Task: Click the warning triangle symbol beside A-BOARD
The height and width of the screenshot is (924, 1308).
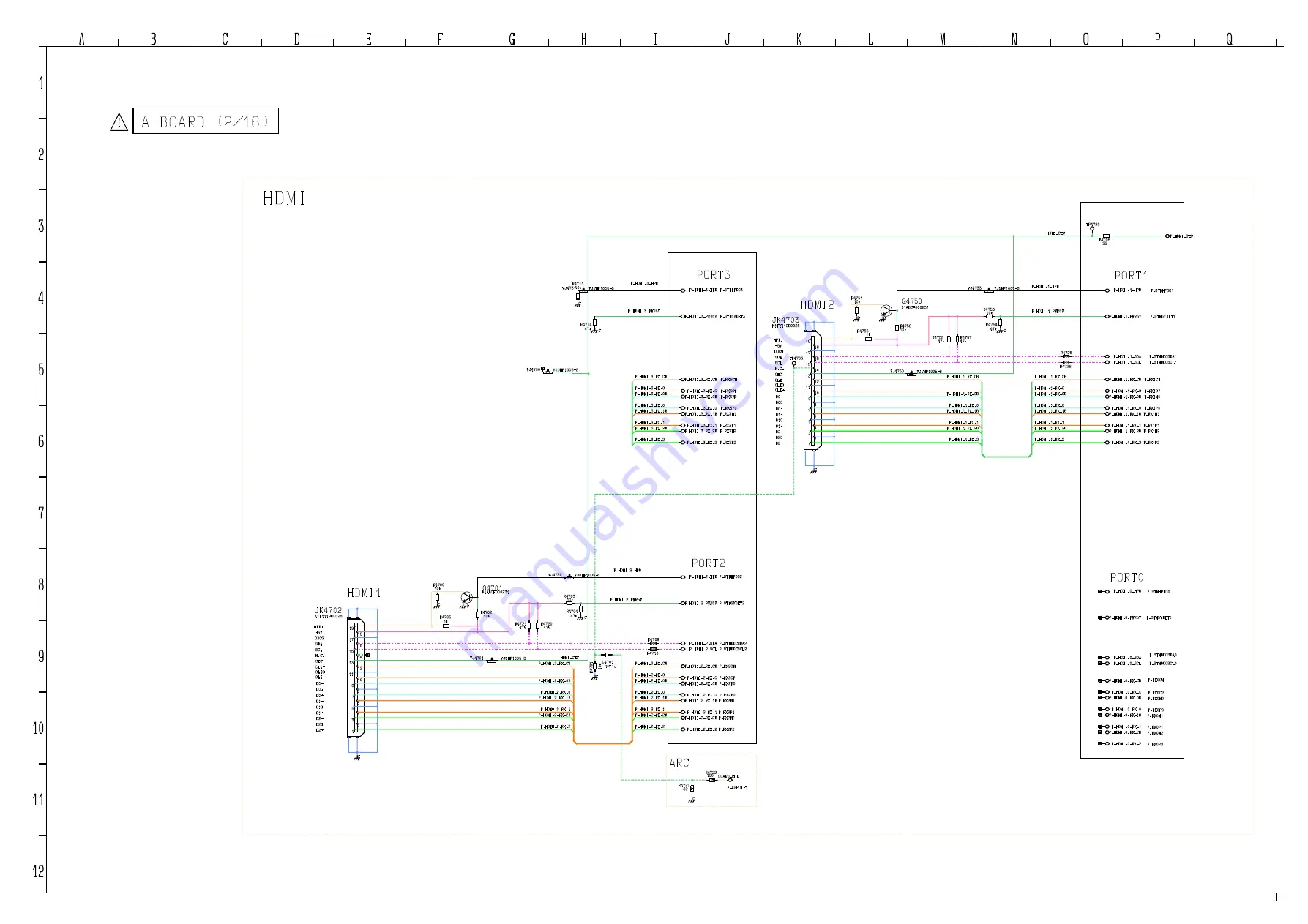Action: pos(119,122)
